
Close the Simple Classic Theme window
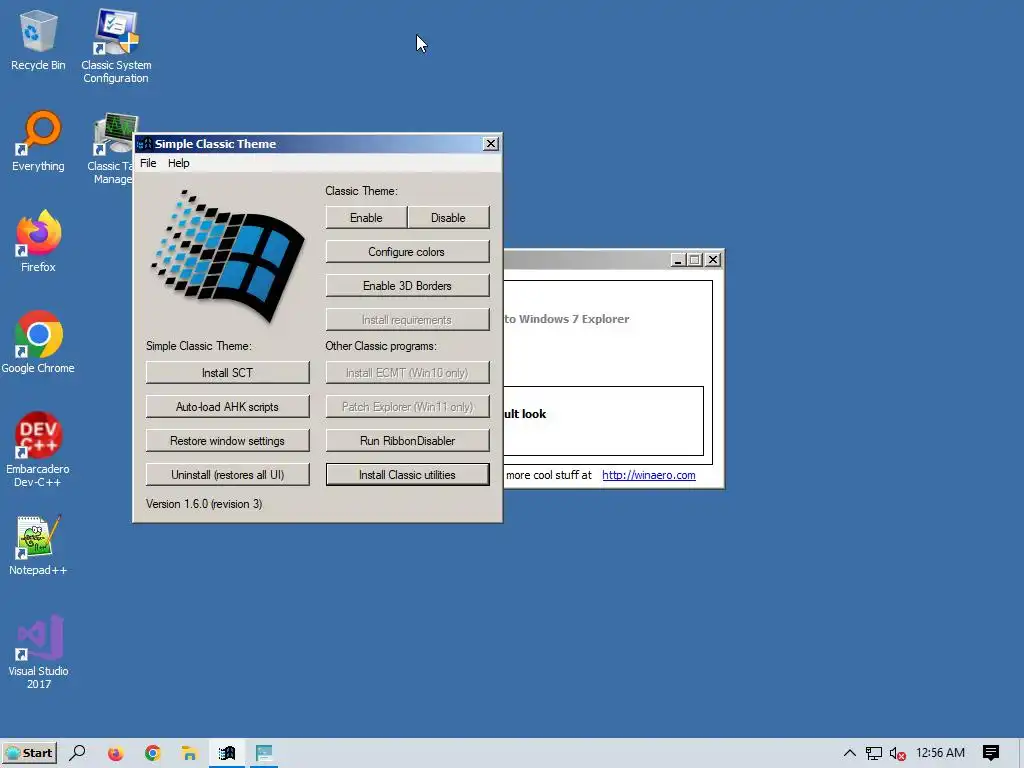point(490,144)
